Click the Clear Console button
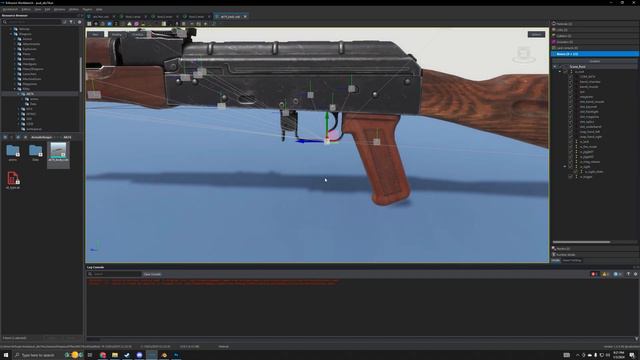The height and width of the screenshot is (360, 640). [152, 274]
